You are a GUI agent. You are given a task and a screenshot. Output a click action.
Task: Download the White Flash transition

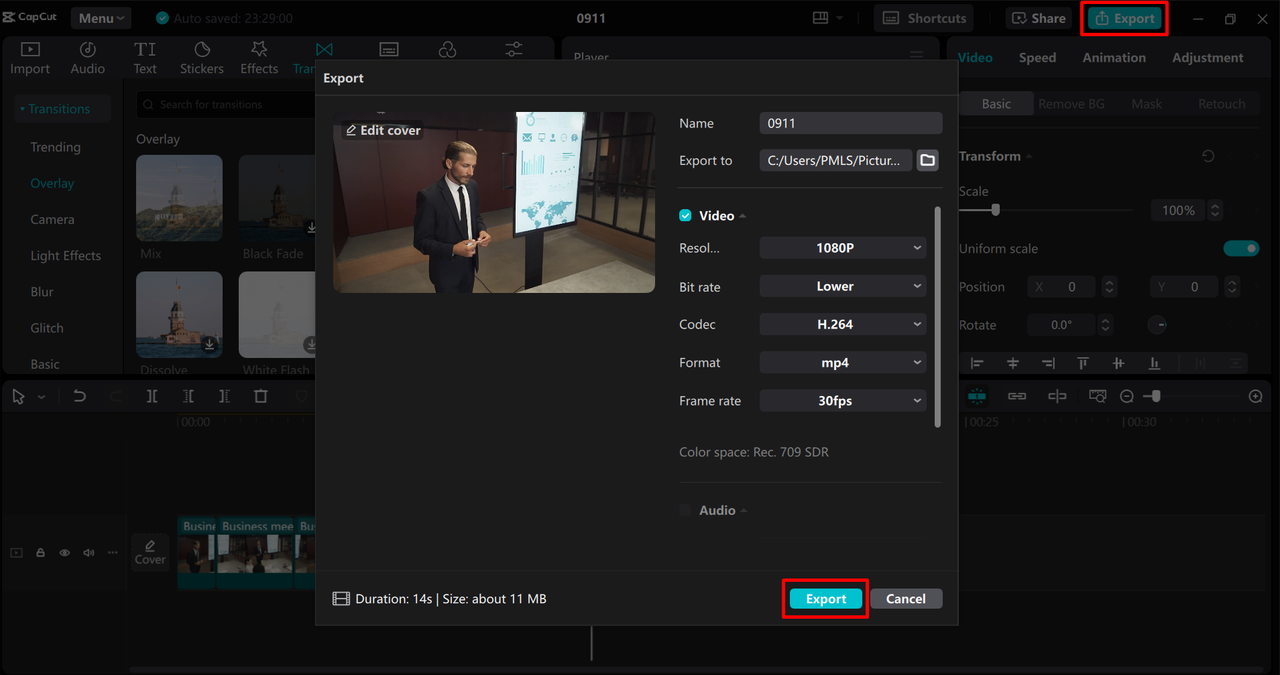[x=311, y=344]
